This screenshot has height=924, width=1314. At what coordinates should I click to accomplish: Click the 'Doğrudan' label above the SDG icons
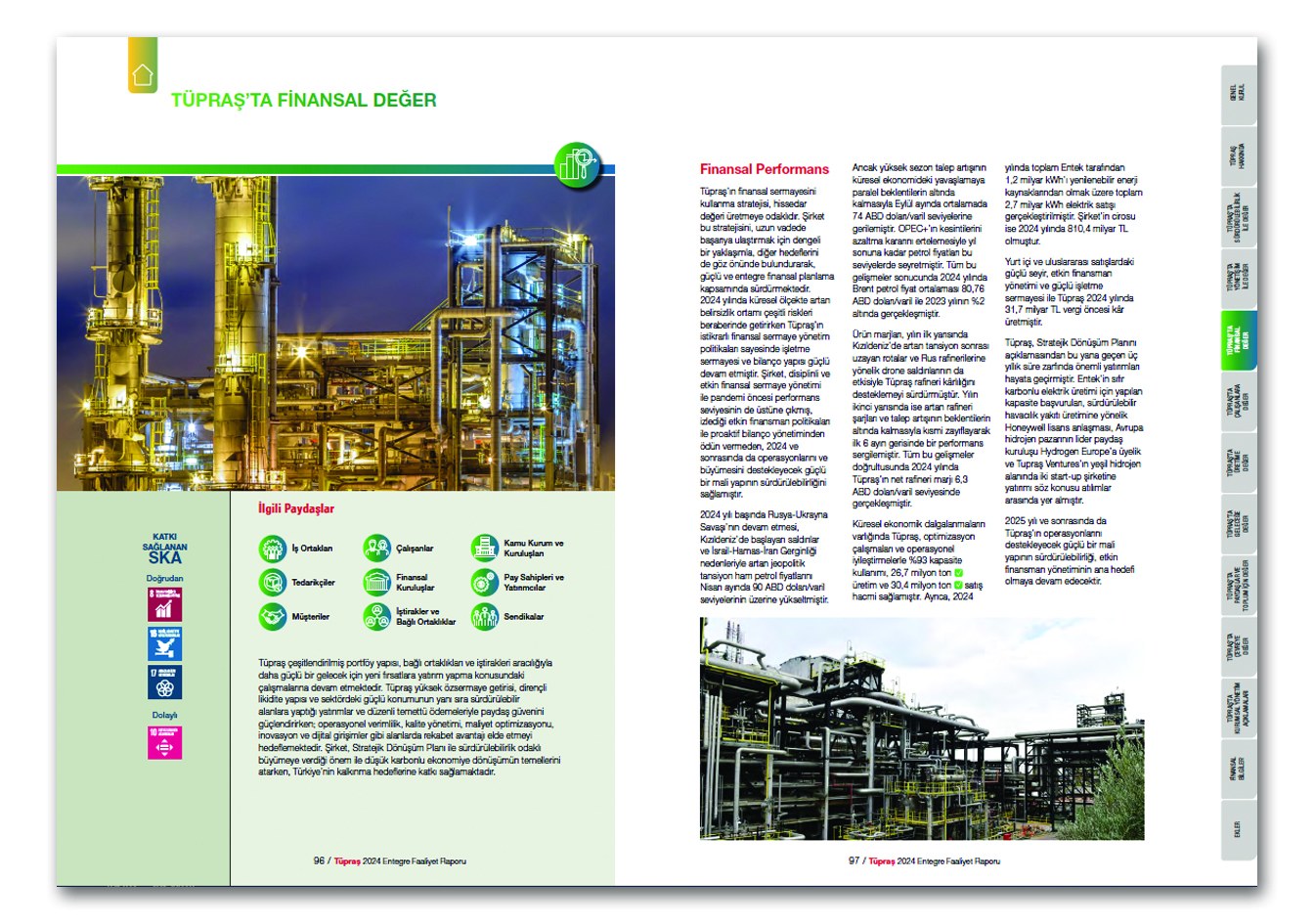click(x=164, y=578)
